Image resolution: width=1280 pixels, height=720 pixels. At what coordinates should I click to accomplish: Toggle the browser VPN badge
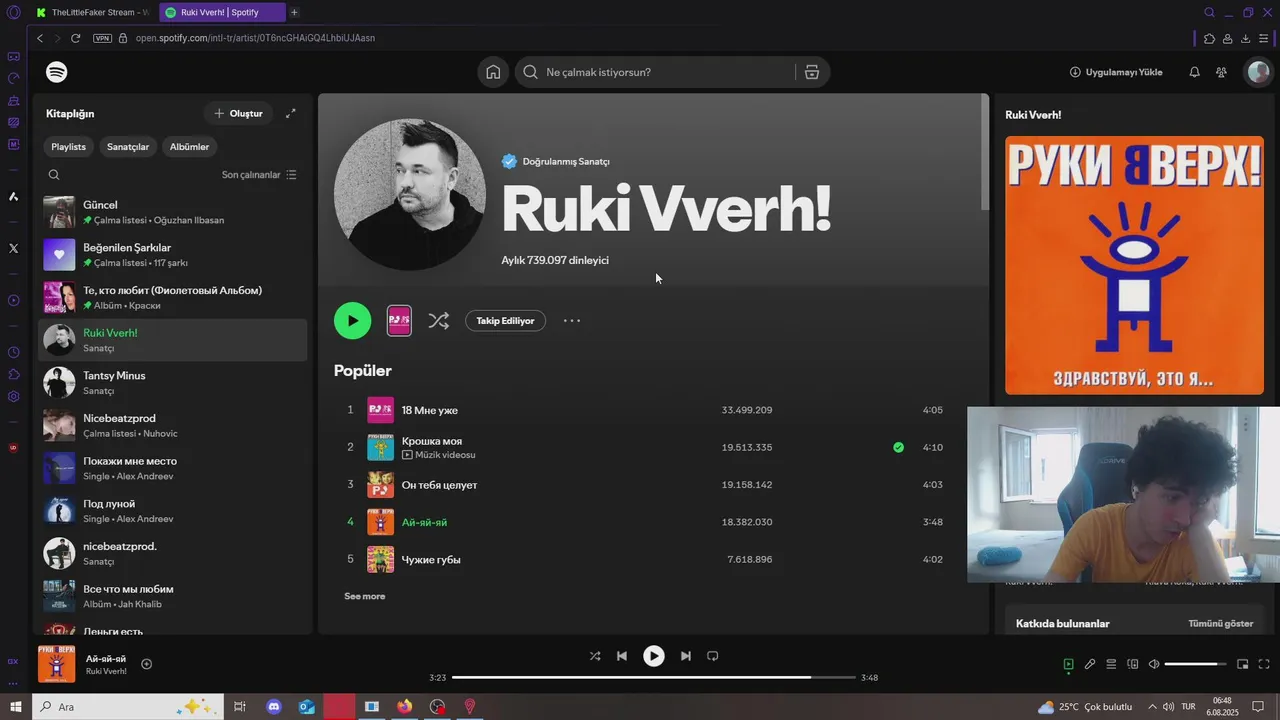pos(102,38)
